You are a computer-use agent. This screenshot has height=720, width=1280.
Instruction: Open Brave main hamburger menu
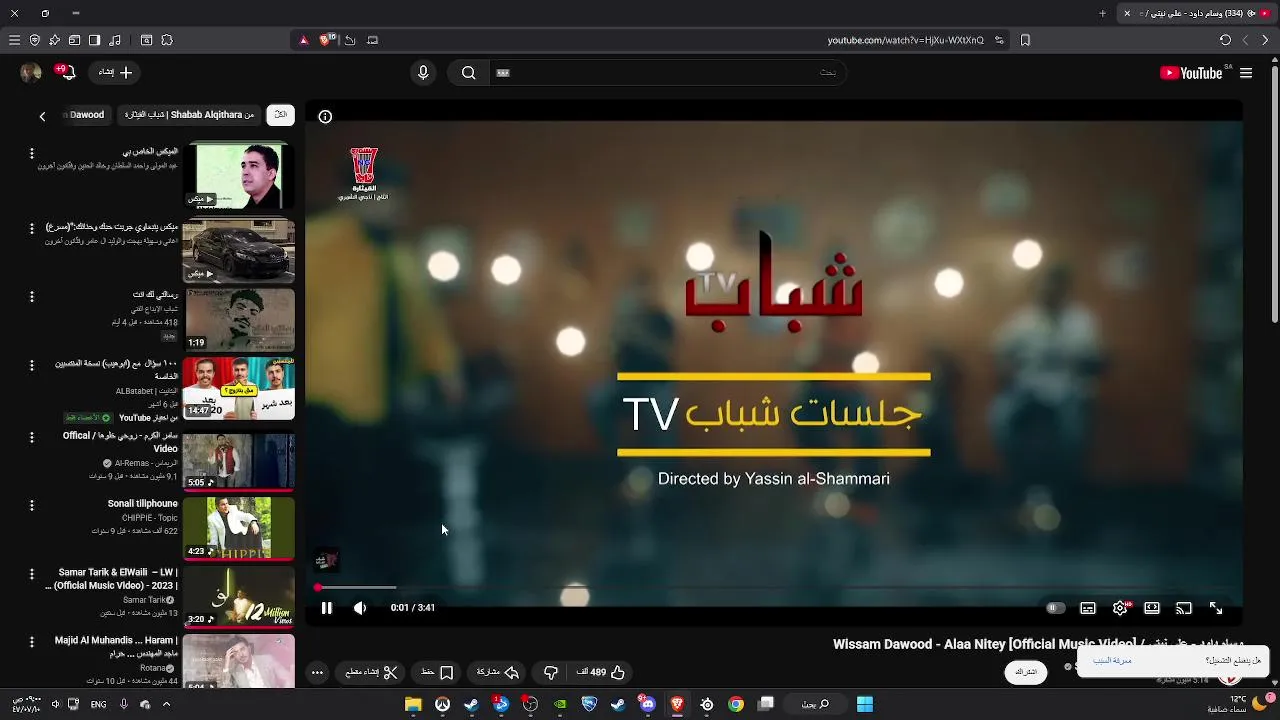[14, 40]
